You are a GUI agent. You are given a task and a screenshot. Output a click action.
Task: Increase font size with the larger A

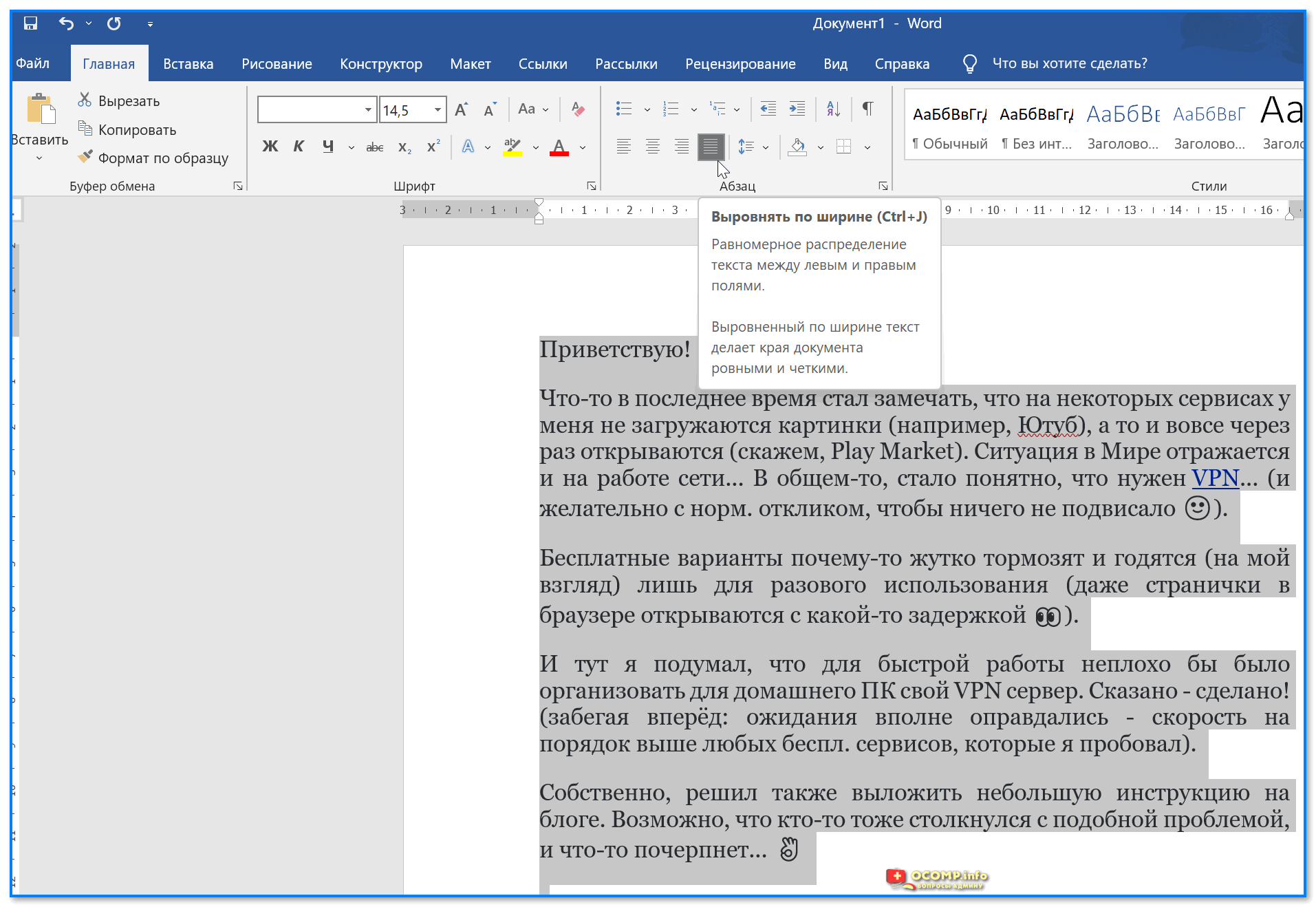(x=462, y=109)
